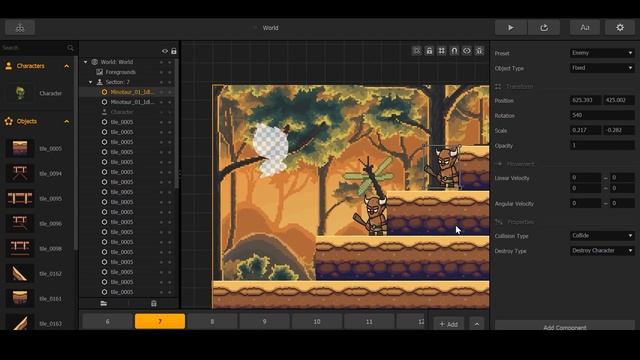Click the canvas toolbar lock icon
Image resolution: width=640 pixels, height=360 pixels.
[429, 51]
